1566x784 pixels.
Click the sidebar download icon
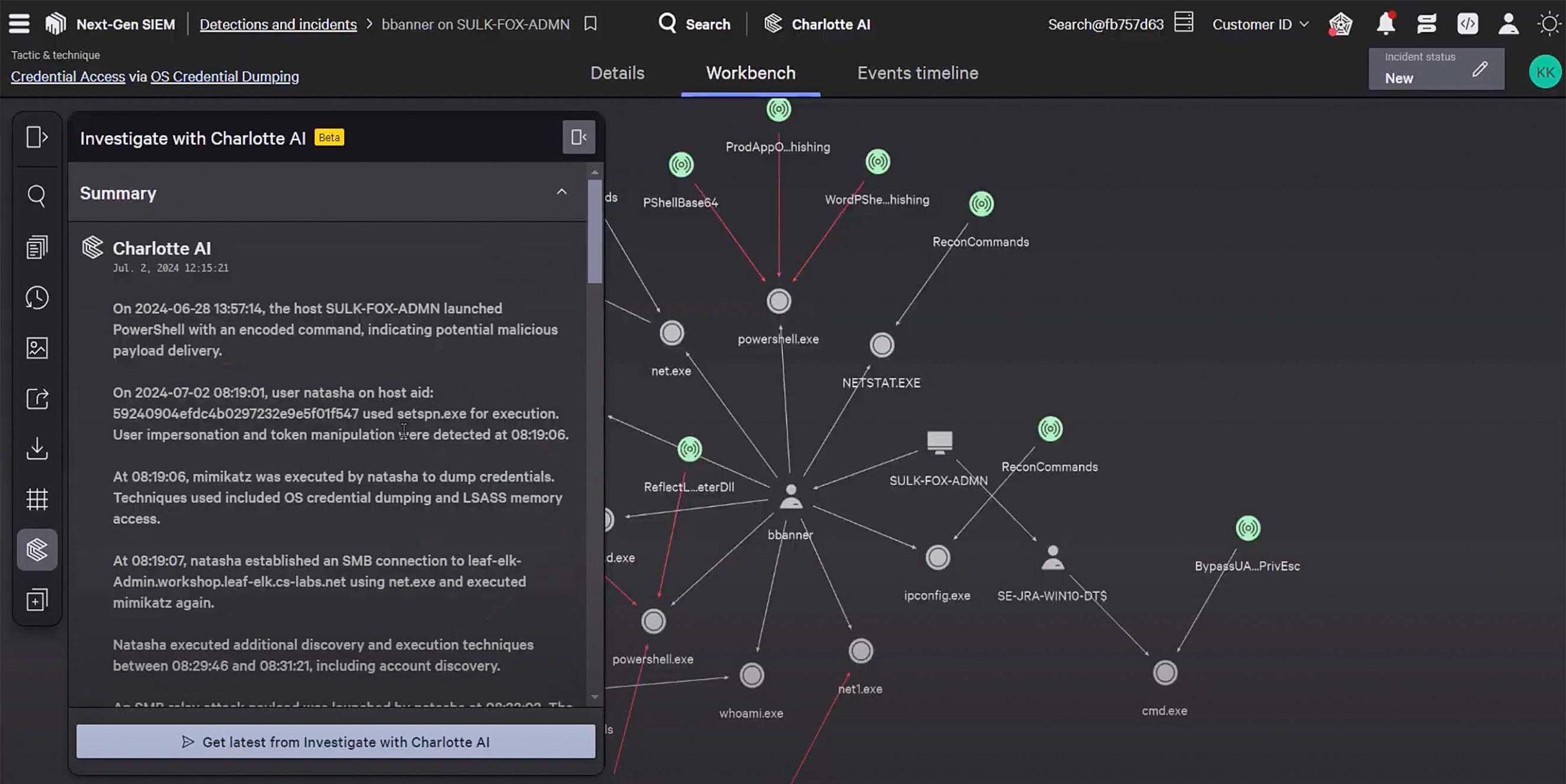pos(37,448)
